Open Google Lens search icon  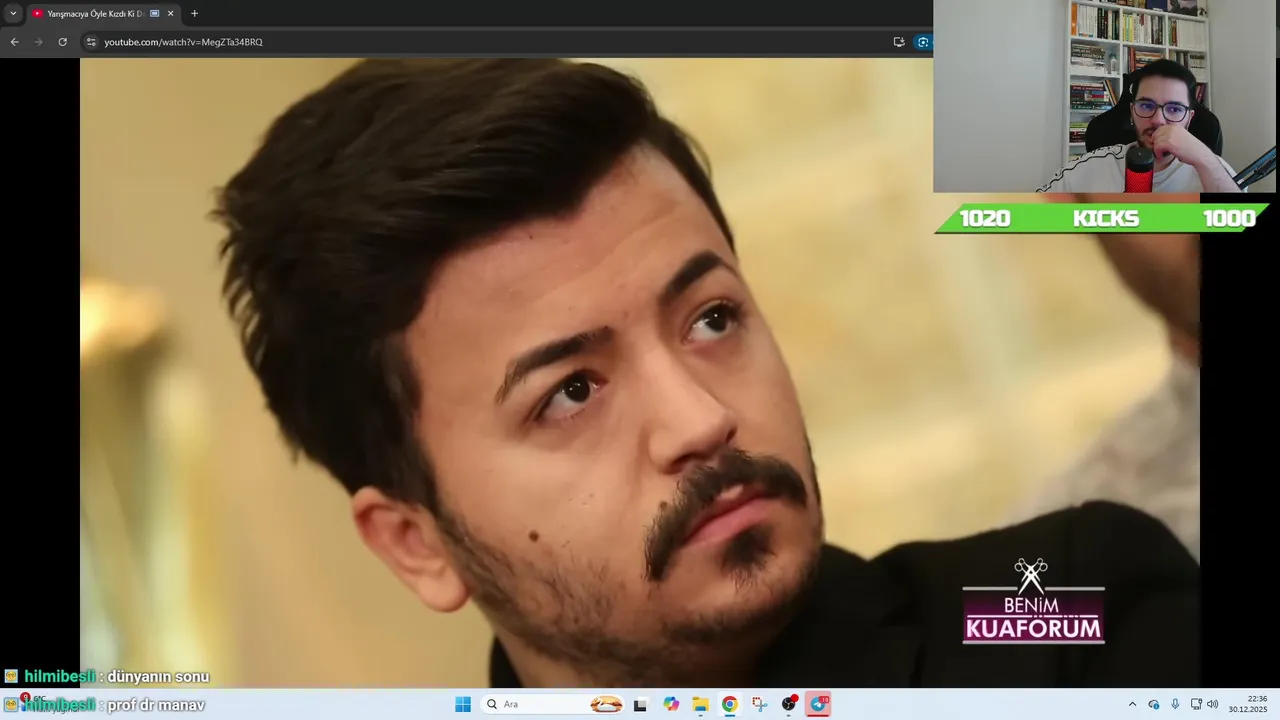tap(923, 42)
